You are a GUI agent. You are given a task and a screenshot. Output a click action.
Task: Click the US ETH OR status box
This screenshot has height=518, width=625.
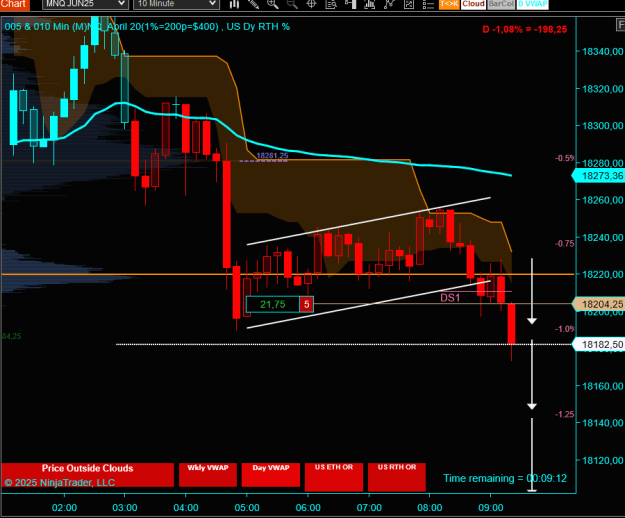point(334,477)
